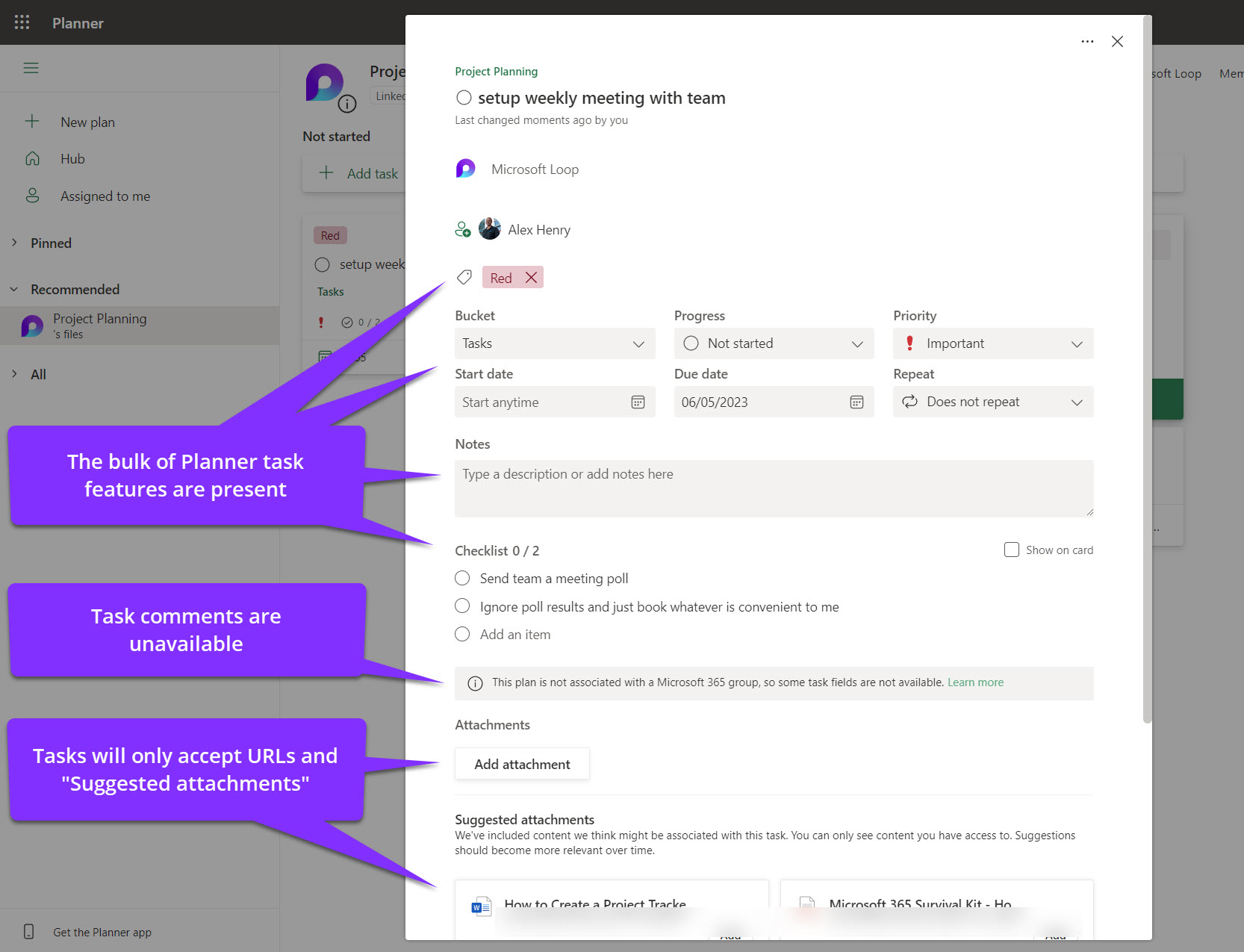Click the Learn more link
1244x952 pixels.
click(975, 682)
